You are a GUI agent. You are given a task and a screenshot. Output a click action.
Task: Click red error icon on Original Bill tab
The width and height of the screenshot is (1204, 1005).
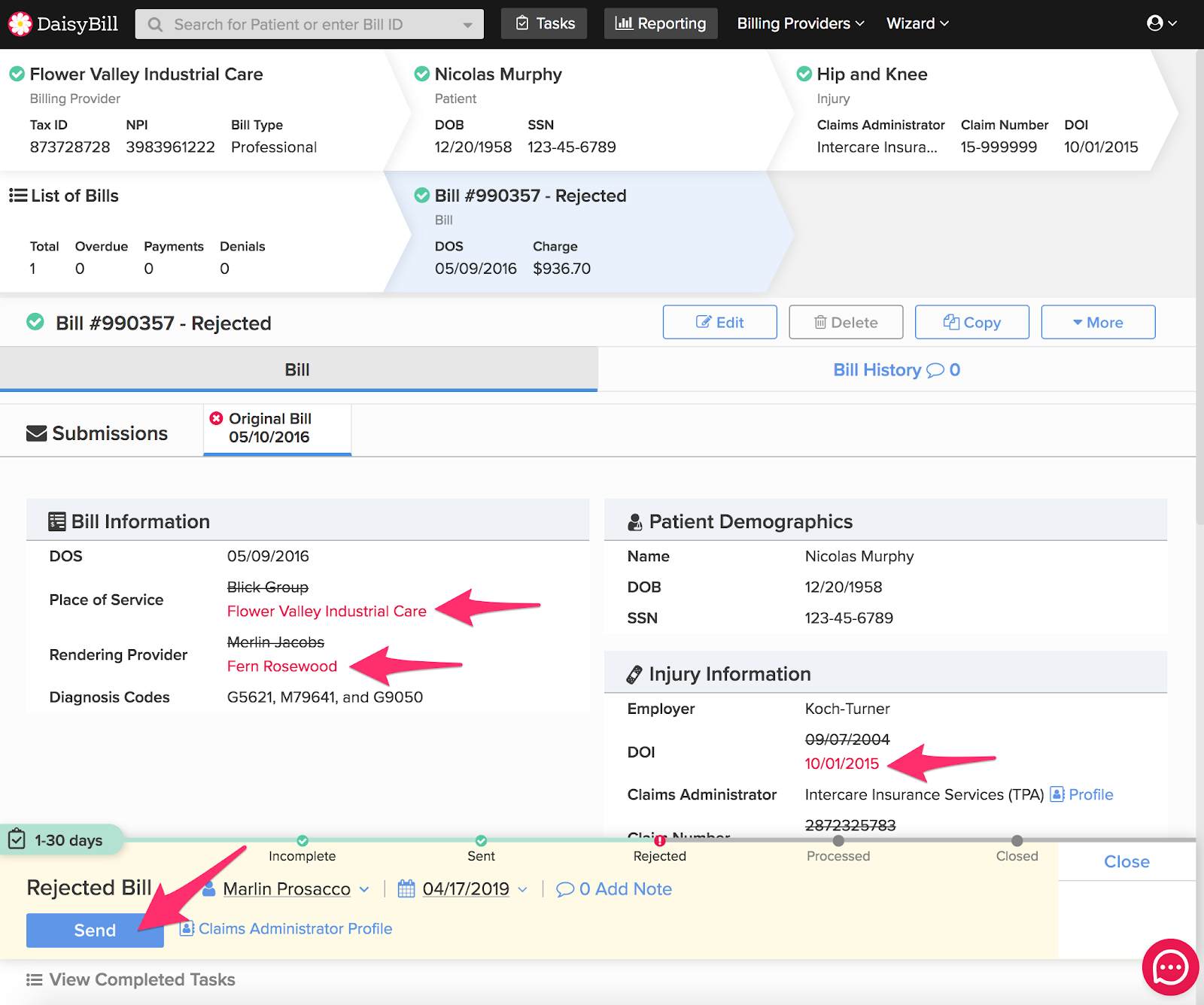point(217,418)
